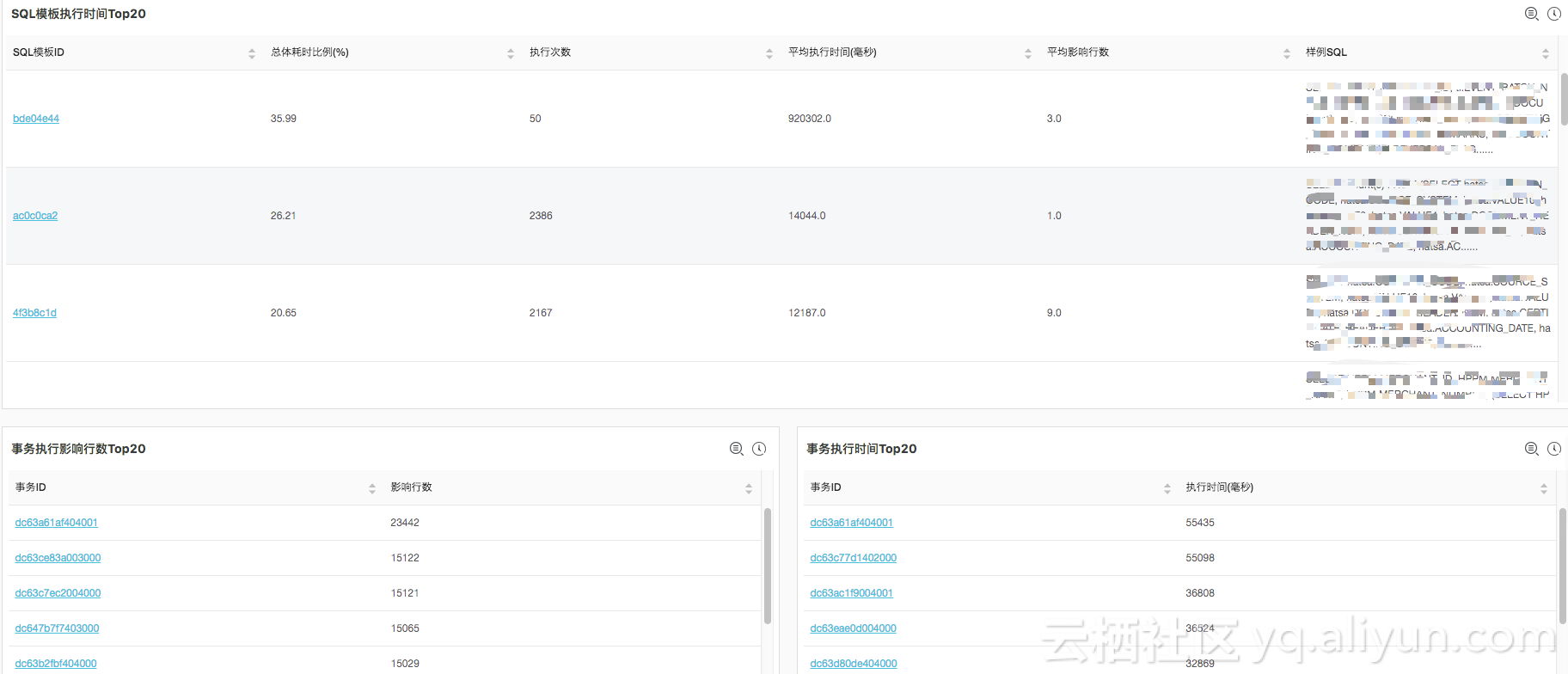
Task: Open transaction dc63ac1f9004001
Action: click(851, 593)
